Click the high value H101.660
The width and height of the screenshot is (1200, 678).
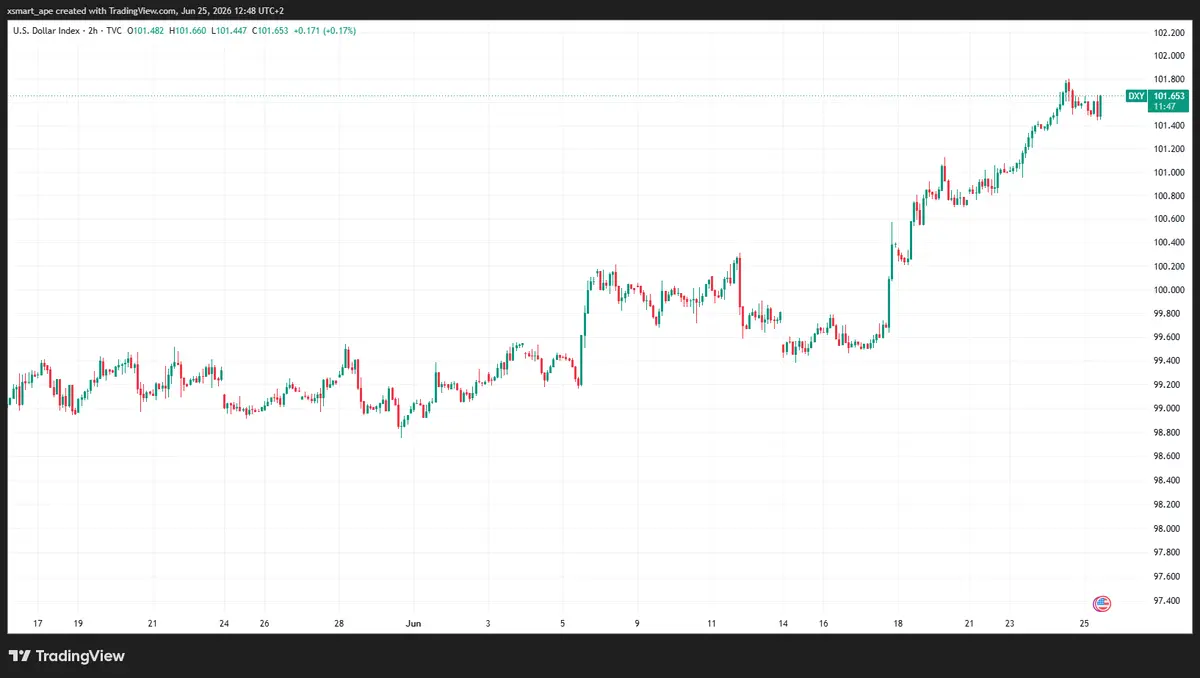pos(187,31)
